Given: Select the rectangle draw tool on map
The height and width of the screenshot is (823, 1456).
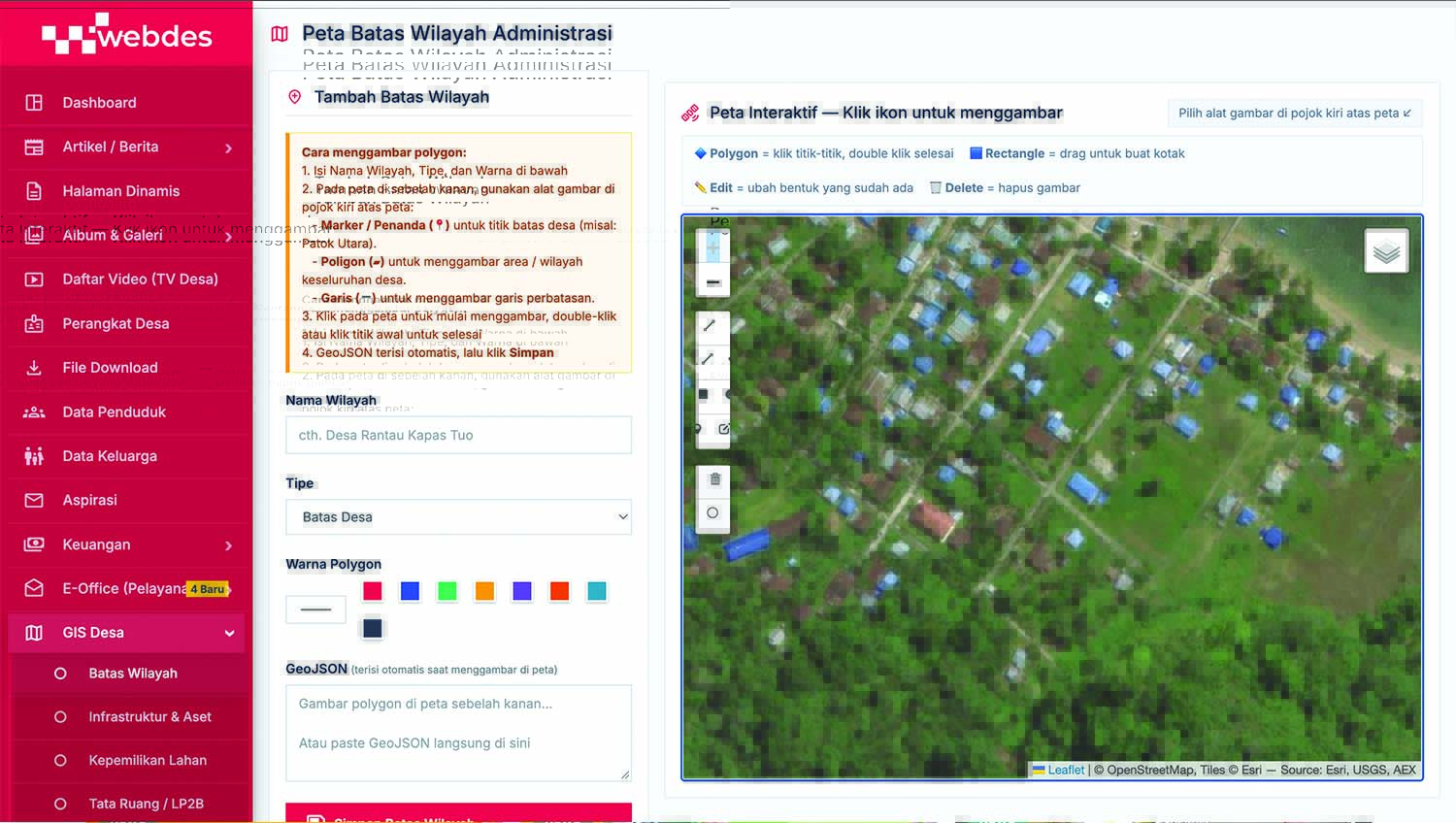Looking at the screenshot, I should click(705, 394).
